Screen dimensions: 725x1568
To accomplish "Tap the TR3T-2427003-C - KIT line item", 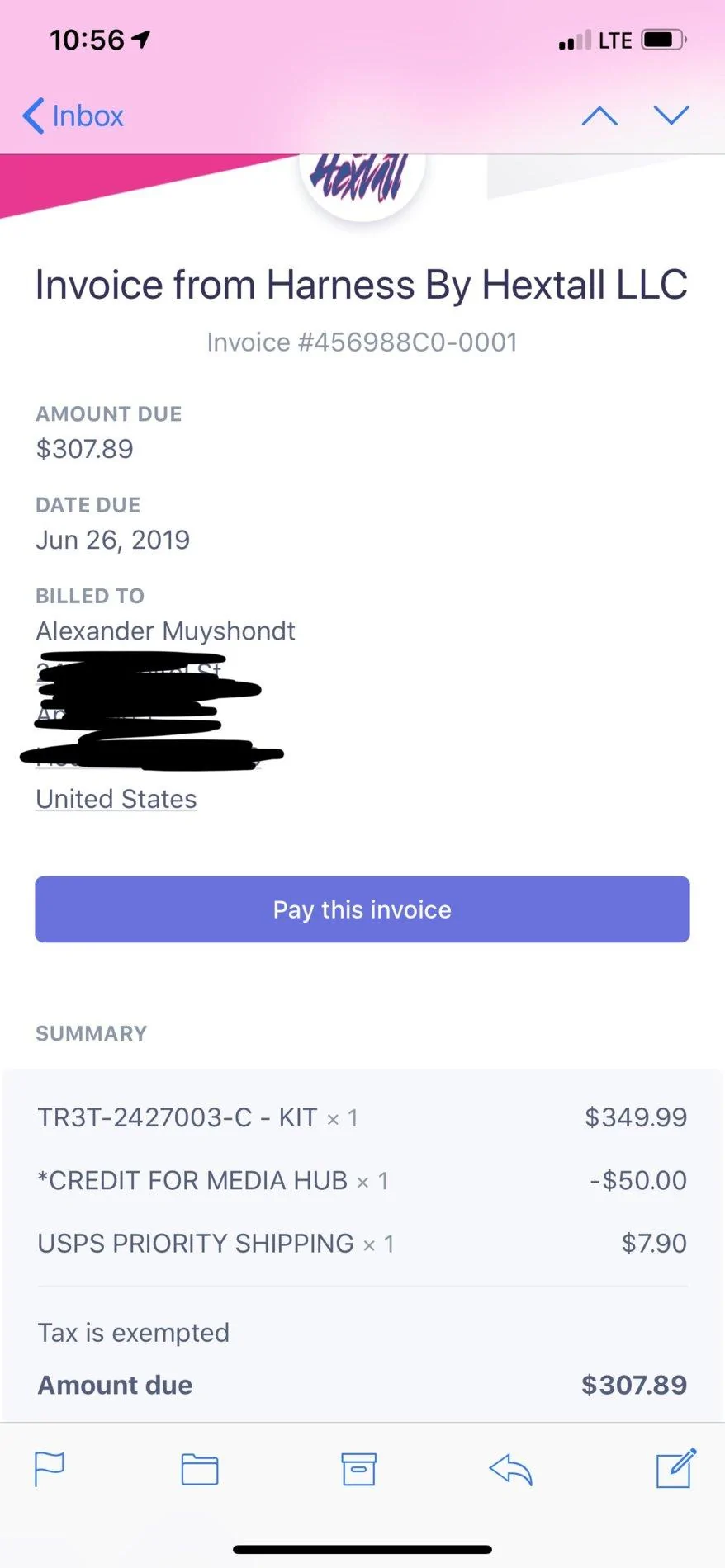I will [362, 1117].
